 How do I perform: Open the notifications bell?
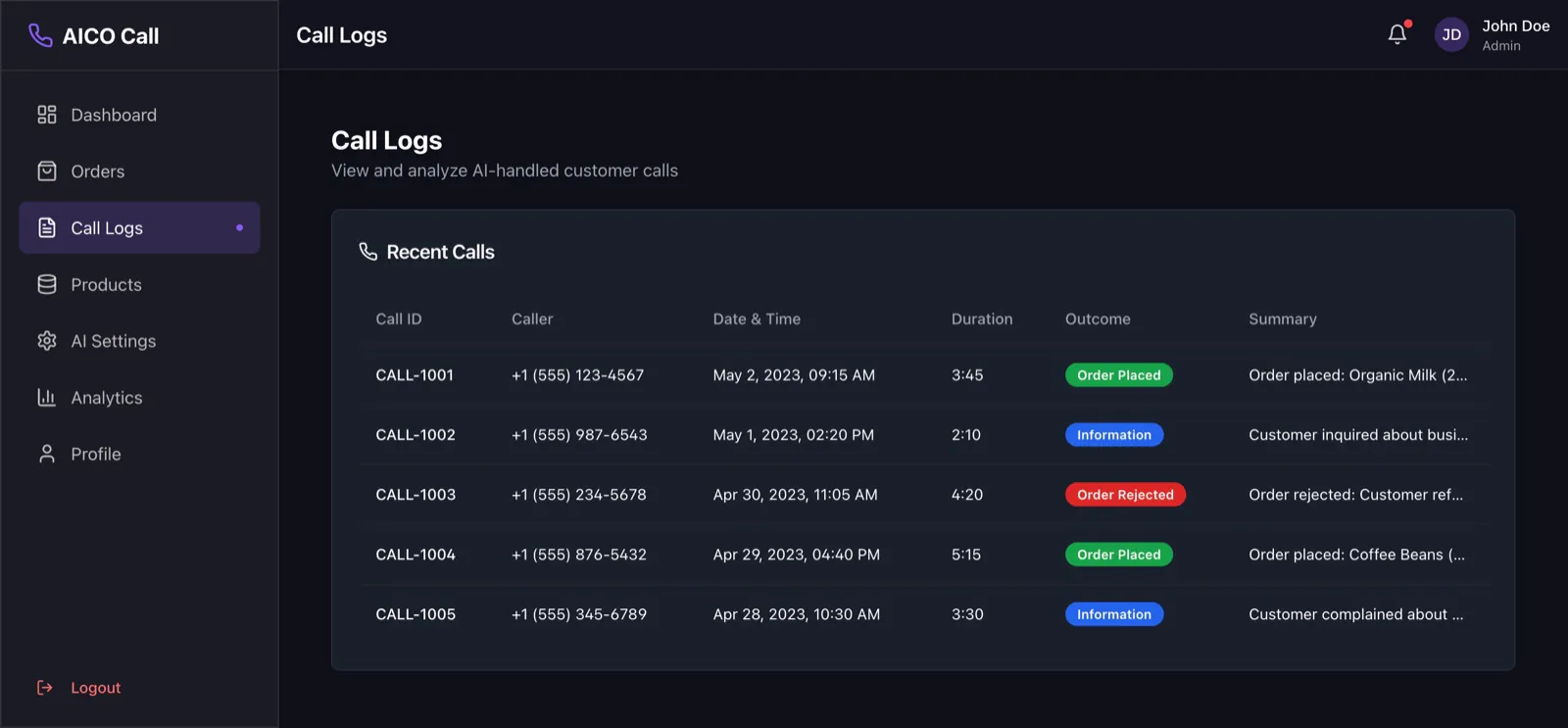1397,34
